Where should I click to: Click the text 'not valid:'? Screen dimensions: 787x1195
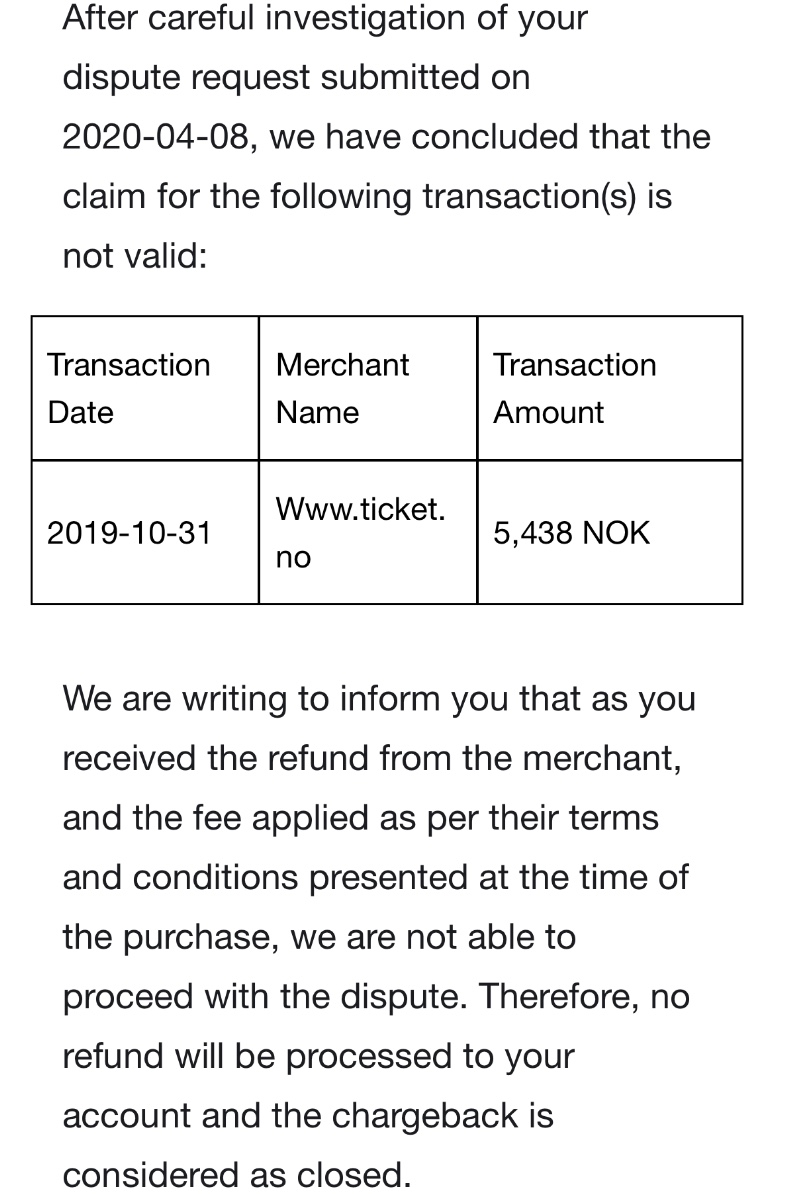(x=135, y=256)
